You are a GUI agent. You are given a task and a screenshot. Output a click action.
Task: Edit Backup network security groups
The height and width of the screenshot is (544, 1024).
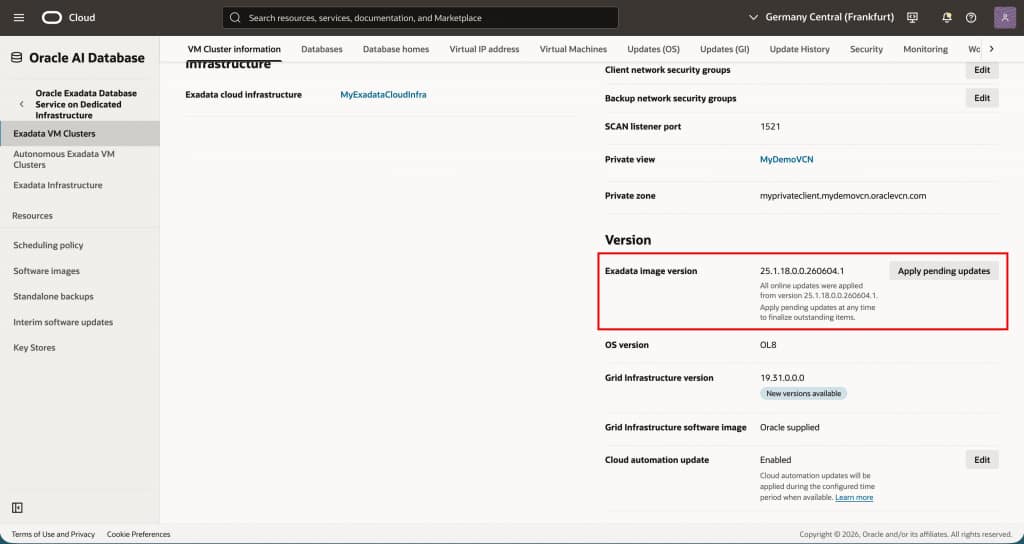982,98
